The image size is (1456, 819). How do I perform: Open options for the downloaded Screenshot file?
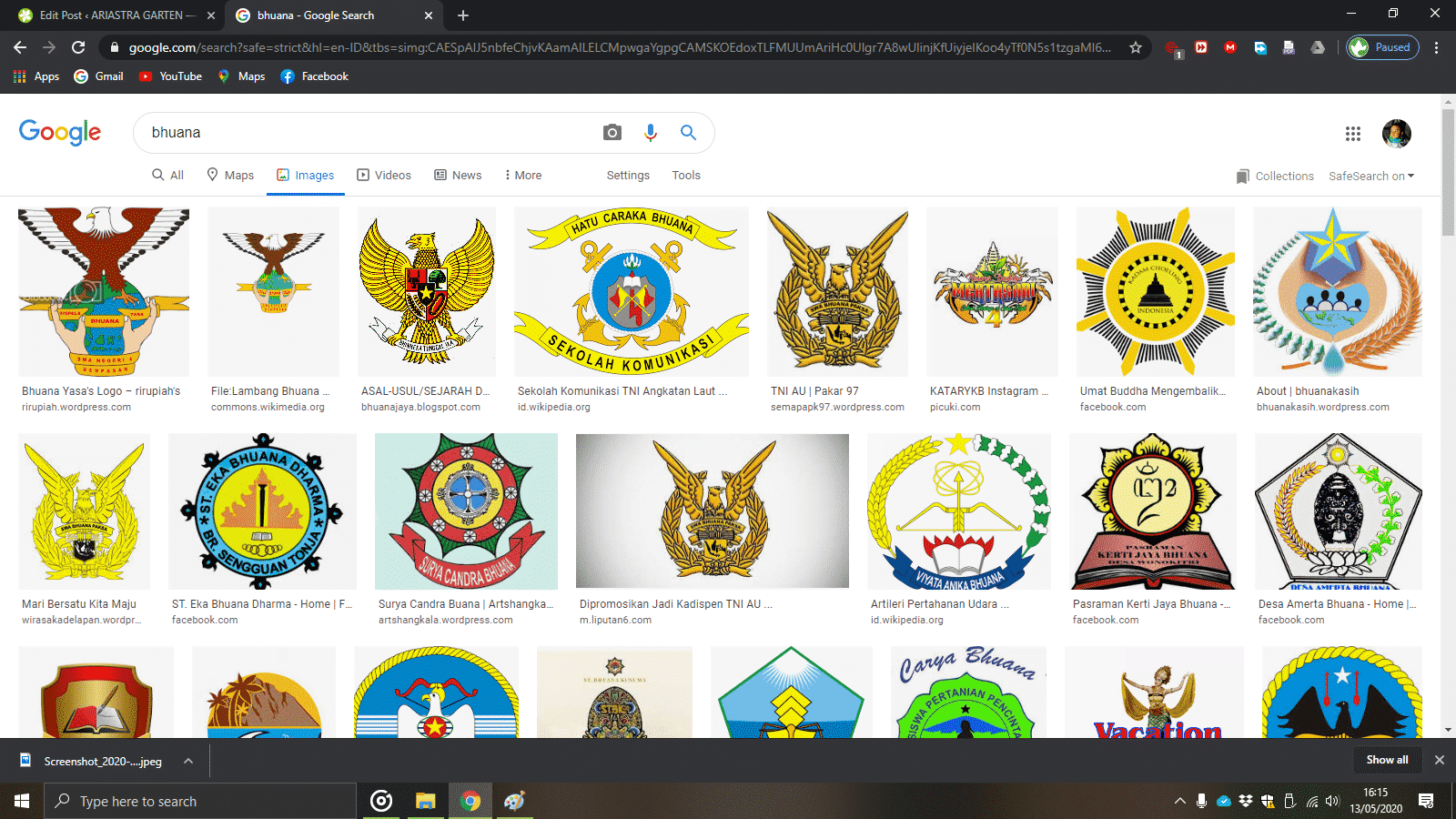tap(188, 761)
